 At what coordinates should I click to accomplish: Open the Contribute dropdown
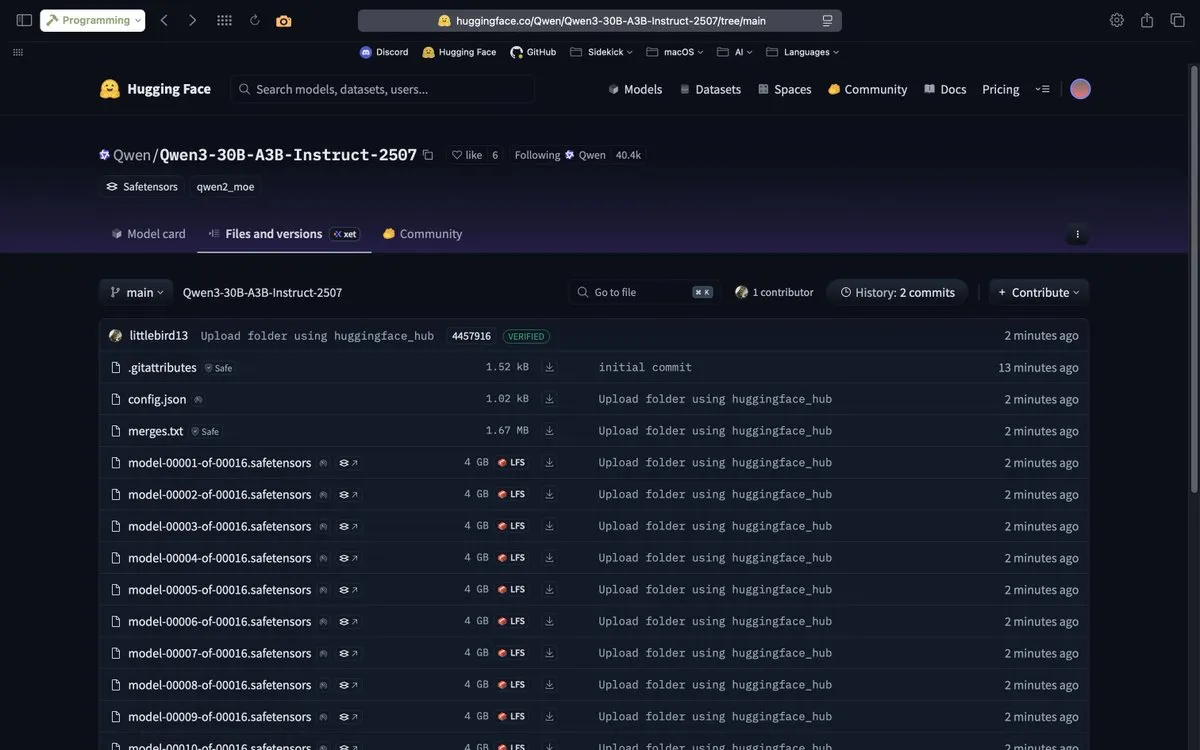tap(1039, 292)
